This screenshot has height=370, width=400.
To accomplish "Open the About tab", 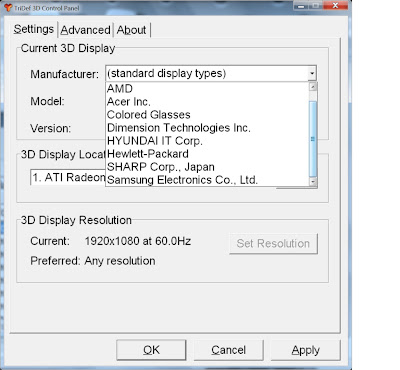I will tap(131, 30).
